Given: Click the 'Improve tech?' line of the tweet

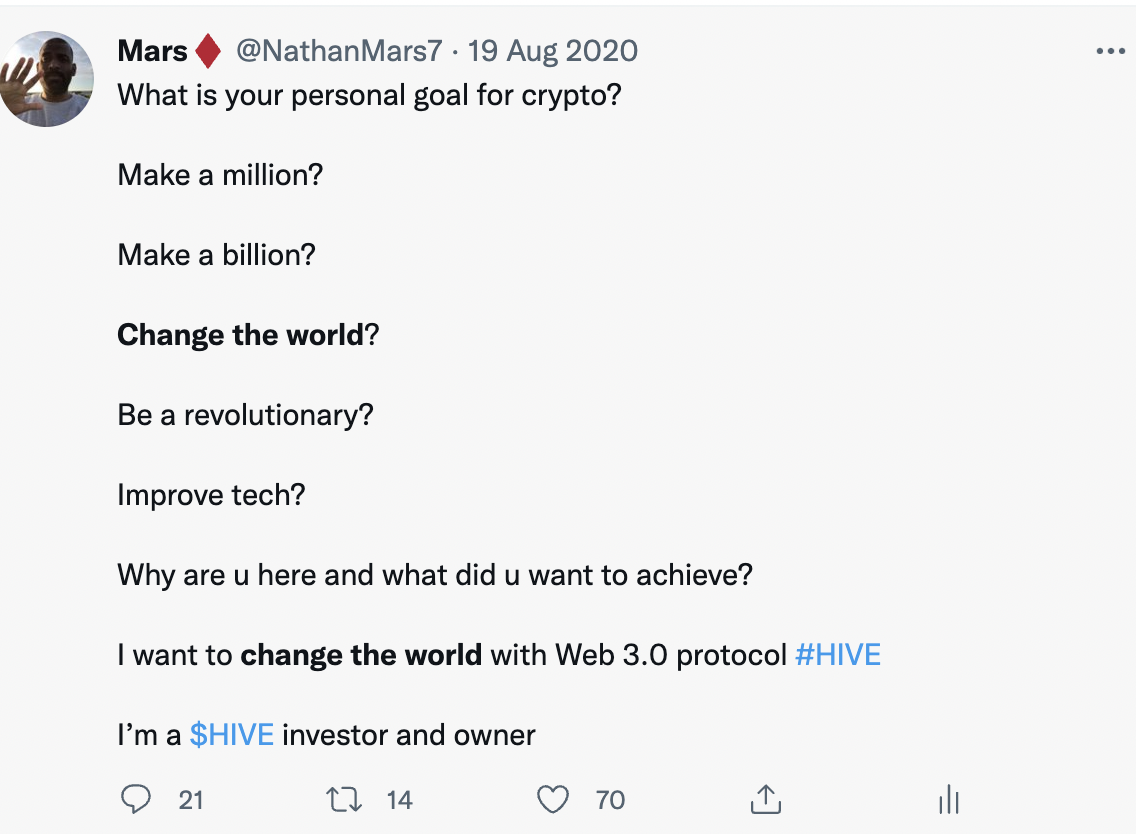Looking at the screenshot, I should [211, 496].
